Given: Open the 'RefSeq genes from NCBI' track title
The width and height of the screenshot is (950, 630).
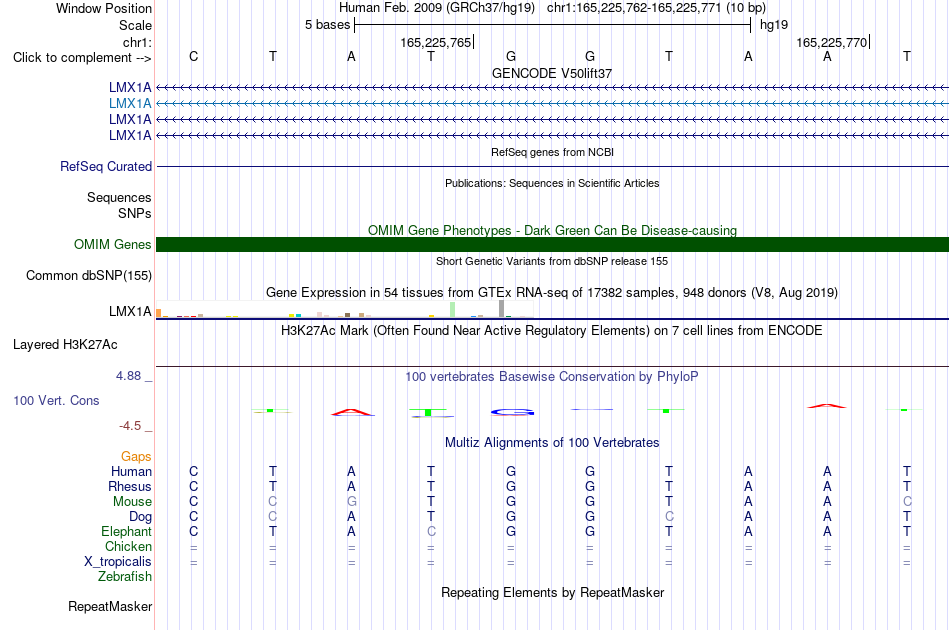Looking at the screenshot, I should [x=552, y=152].
